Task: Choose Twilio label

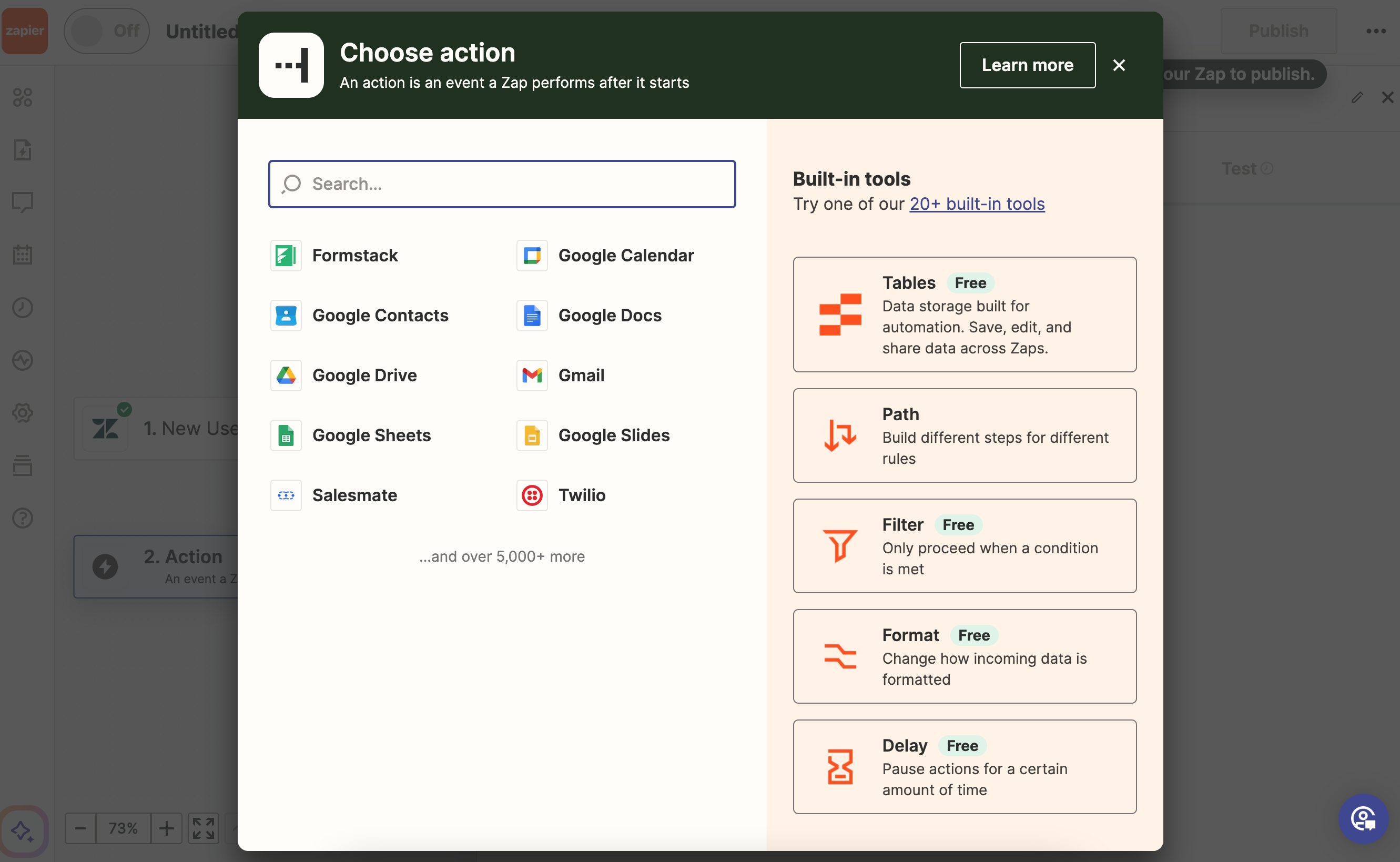Action: coord(582,495)
